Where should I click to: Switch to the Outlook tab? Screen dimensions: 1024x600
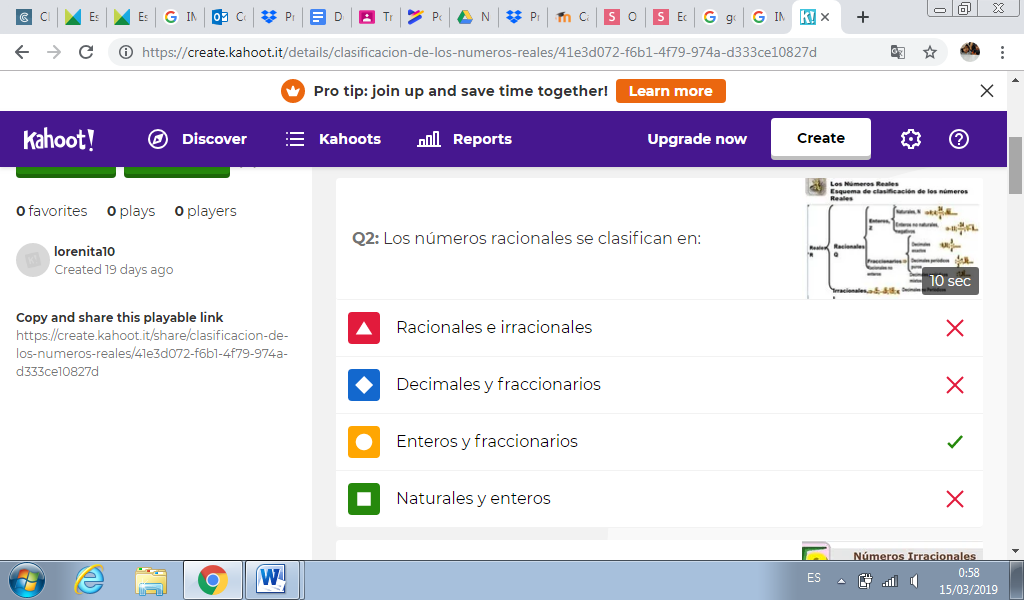(228, 17)
